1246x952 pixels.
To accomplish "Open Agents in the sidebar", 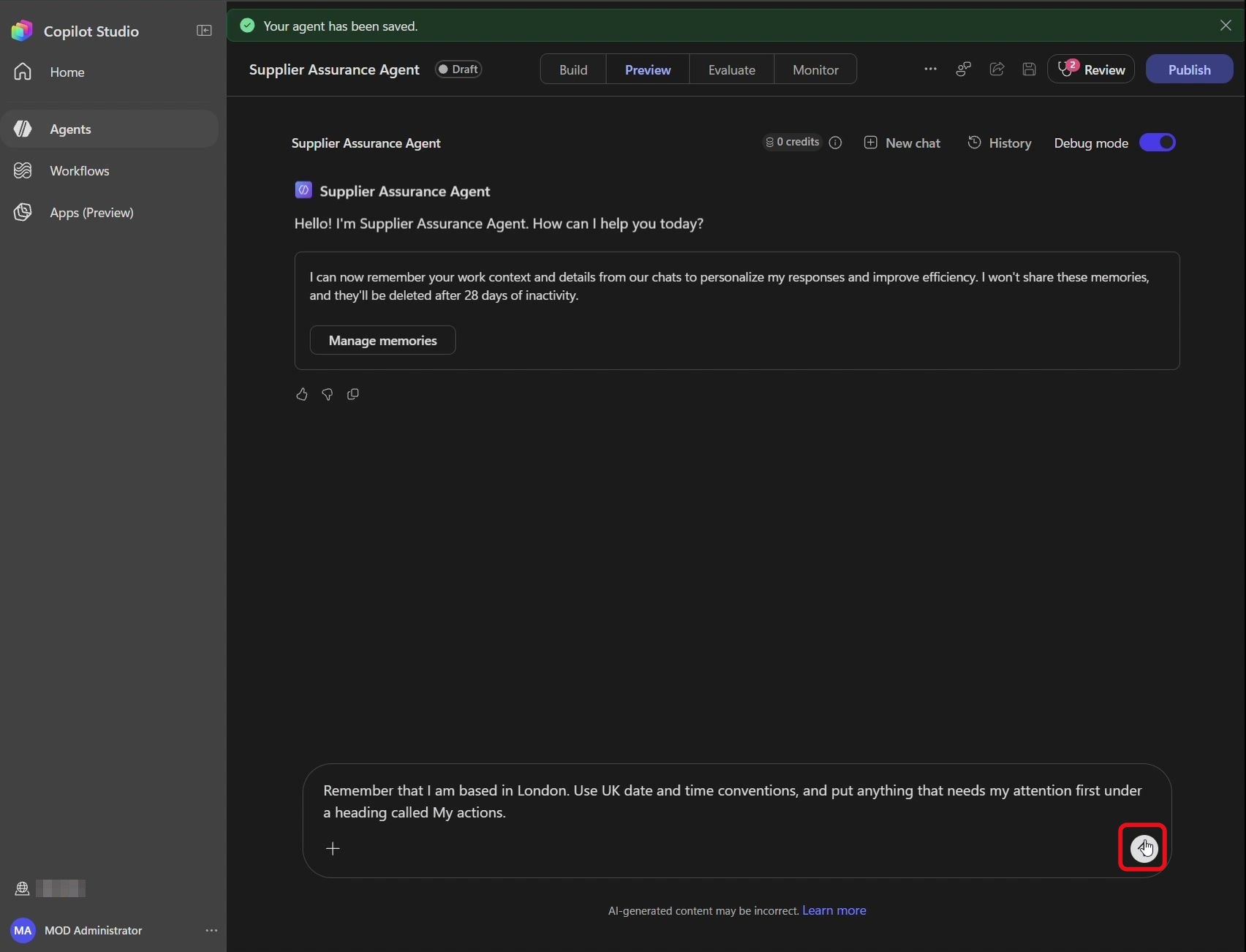I will [110, 129].
